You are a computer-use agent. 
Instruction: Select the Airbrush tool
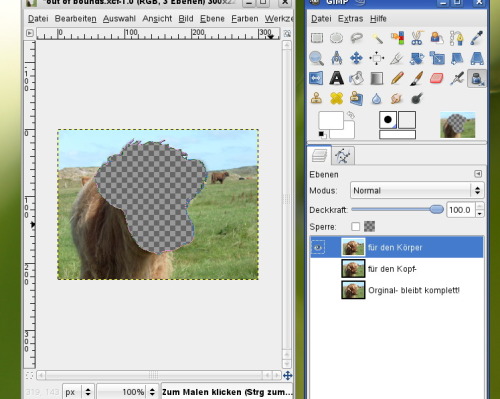(457, 79)
